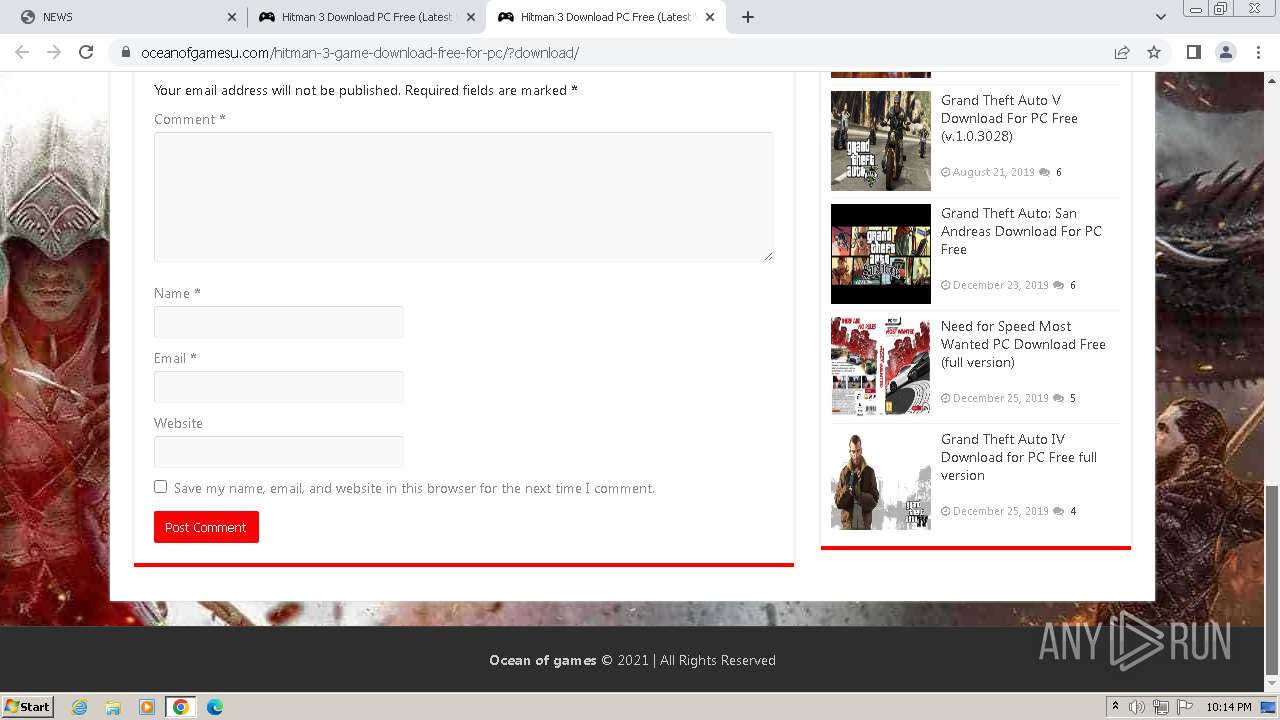This screenshot has width=1280, height=720.
Task: Open a new browser tab
Action: 748,17
